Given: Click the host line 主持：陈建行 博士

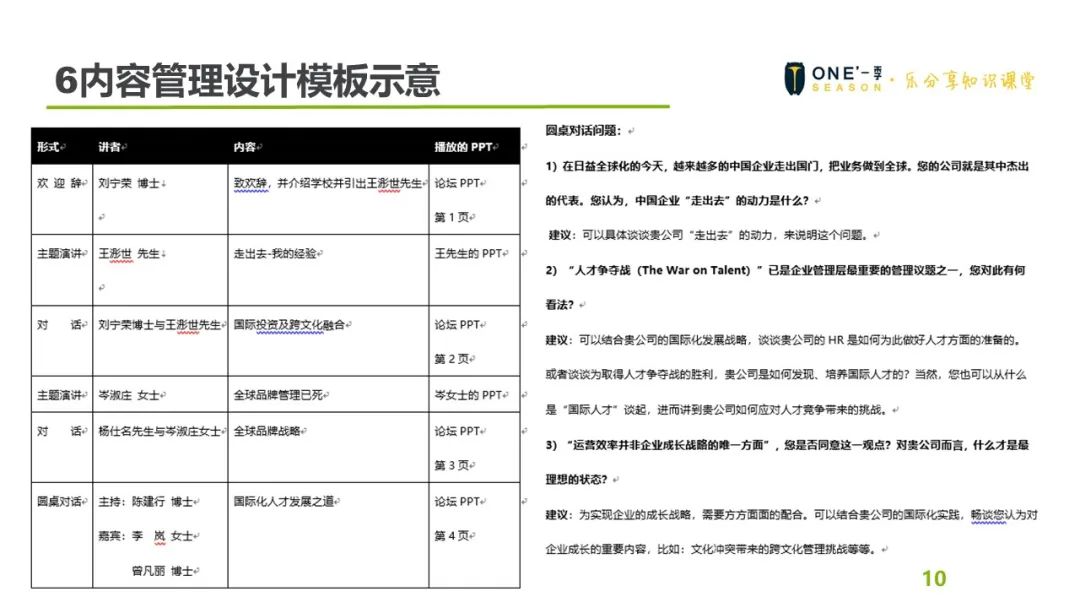Looking at the screenshot, I should coord(148,501).
